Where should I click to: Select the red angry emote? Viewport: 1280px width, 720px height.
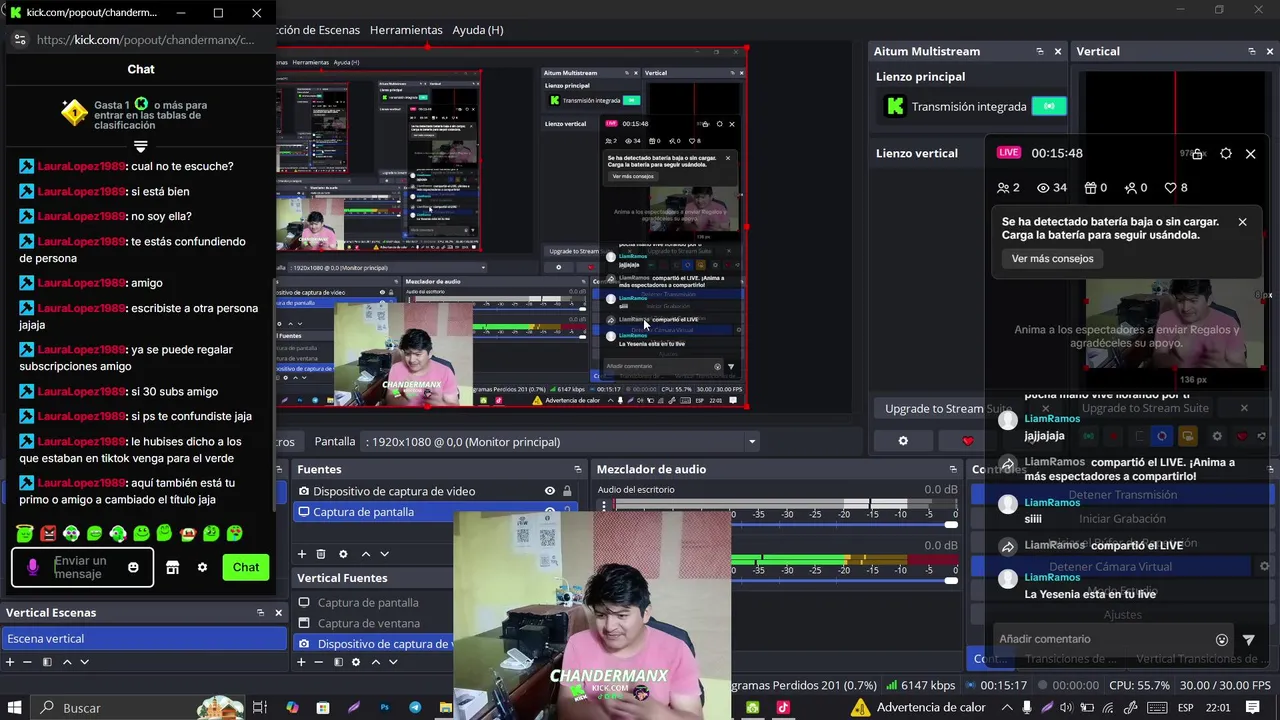(x=48, y=533)
